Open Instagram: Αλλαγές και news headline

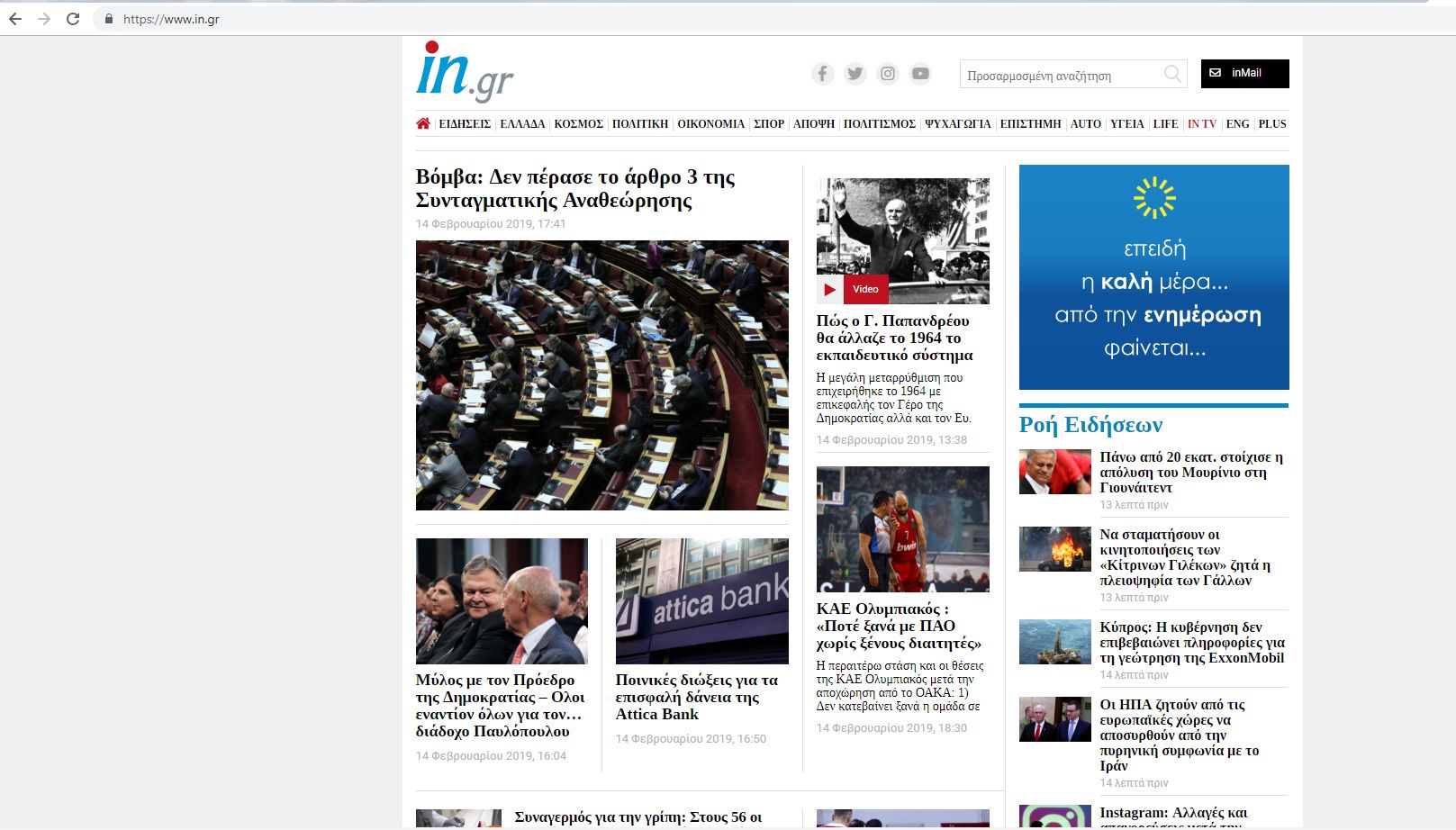pos(1173,817)
